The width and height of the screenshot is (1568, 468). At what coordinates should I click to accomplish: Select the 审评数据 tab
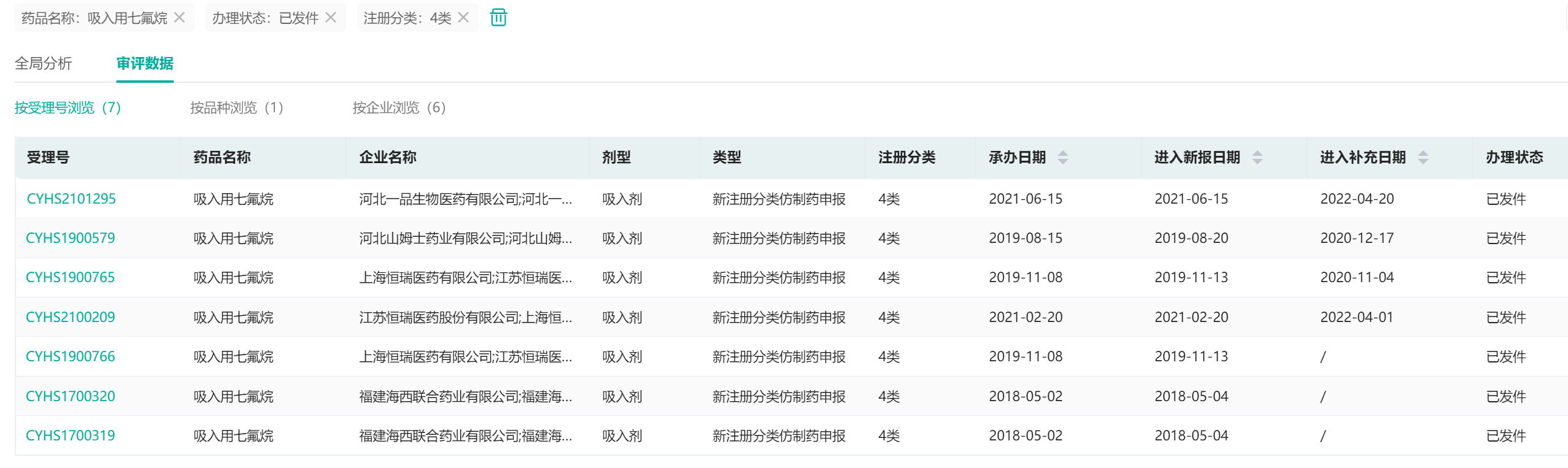coord(145,63)
